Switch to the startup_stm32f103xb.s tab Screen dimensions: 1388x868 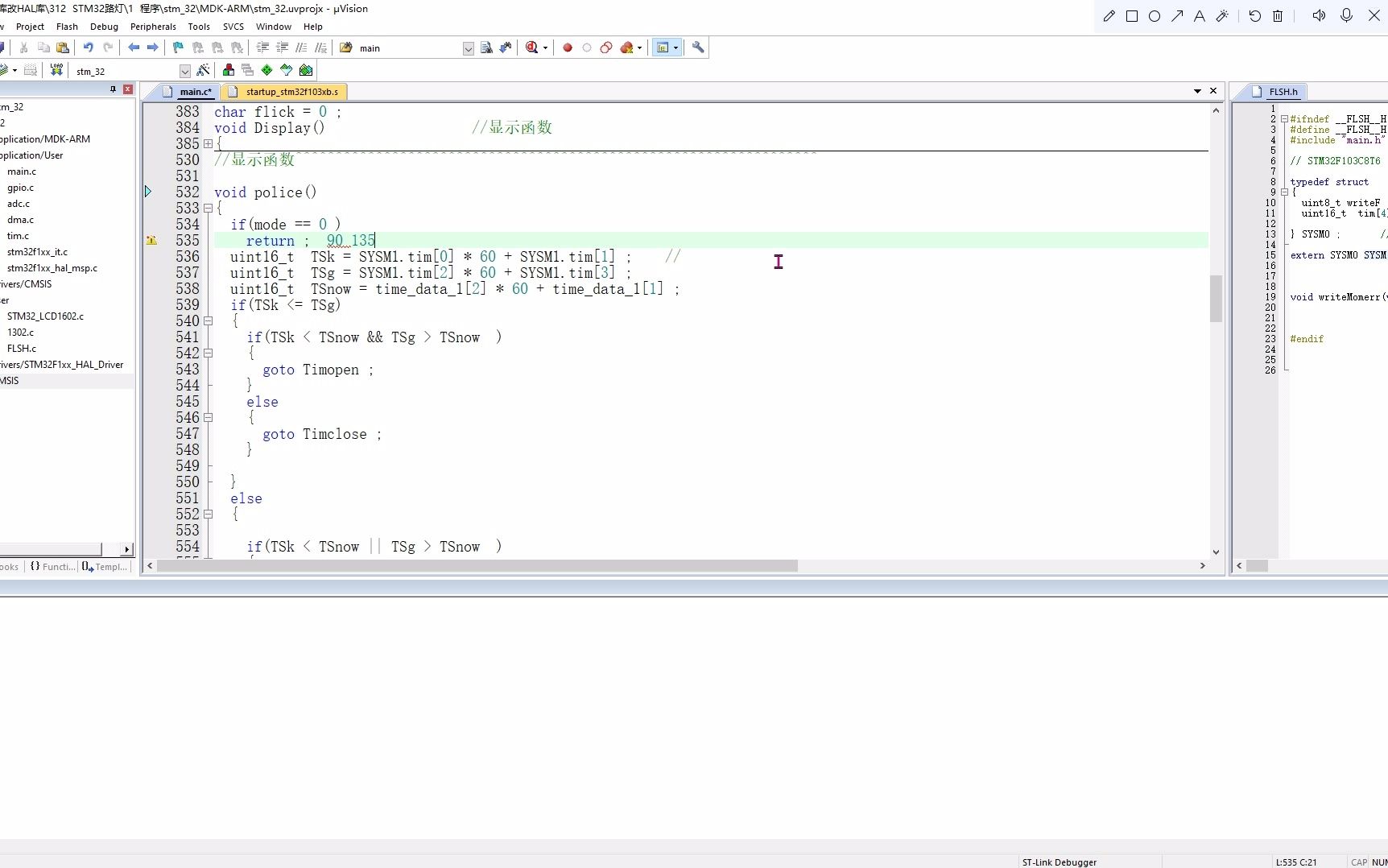coord(283,92)
